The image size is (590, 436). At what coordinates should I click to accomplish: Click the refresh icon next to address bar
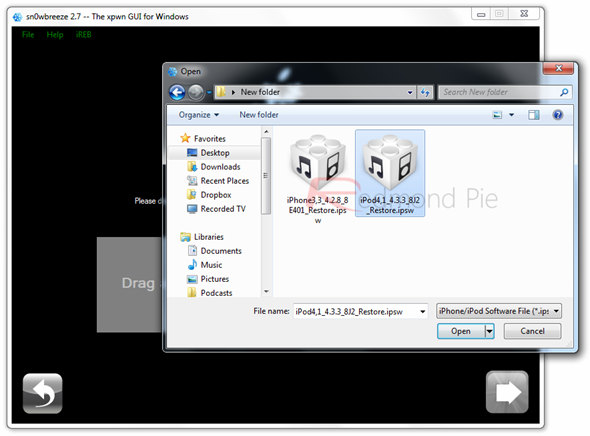point(425,92)
